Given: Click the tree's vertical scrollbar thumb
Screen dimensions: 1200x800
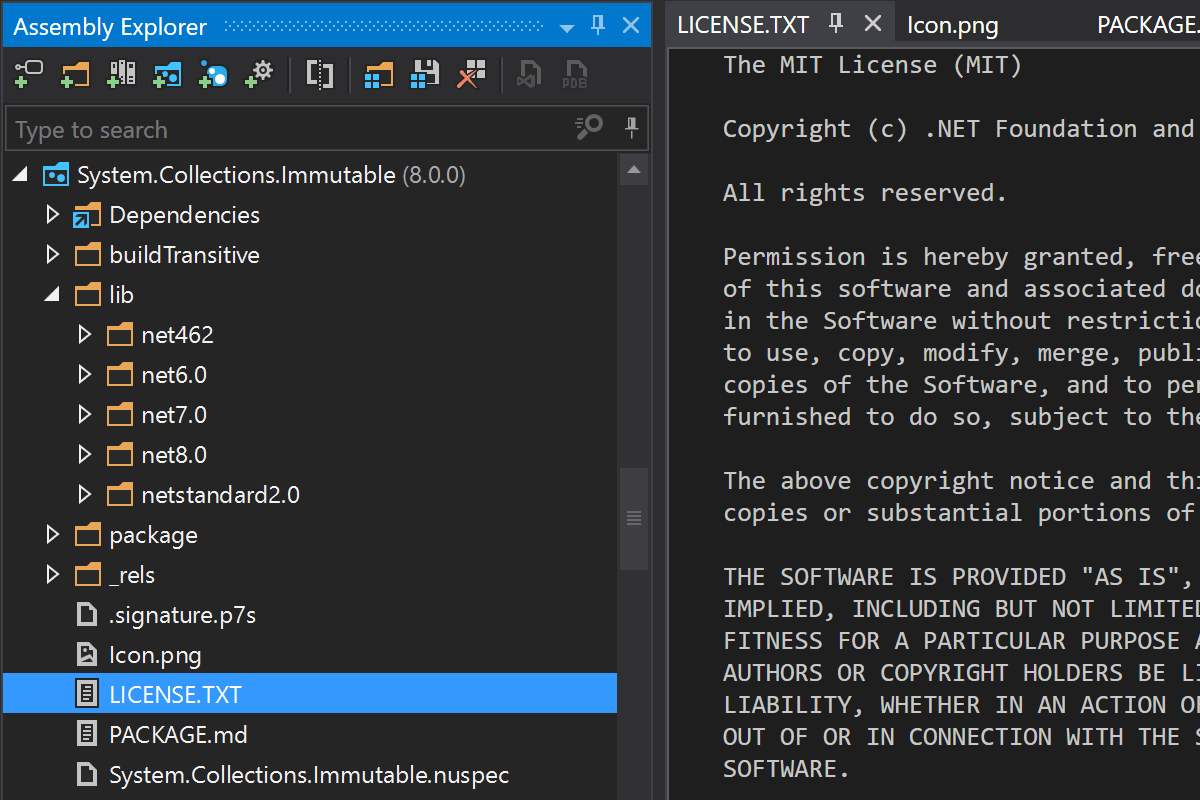Looking at the screenshot, I should pyautogui.click(x=633, y=517).
